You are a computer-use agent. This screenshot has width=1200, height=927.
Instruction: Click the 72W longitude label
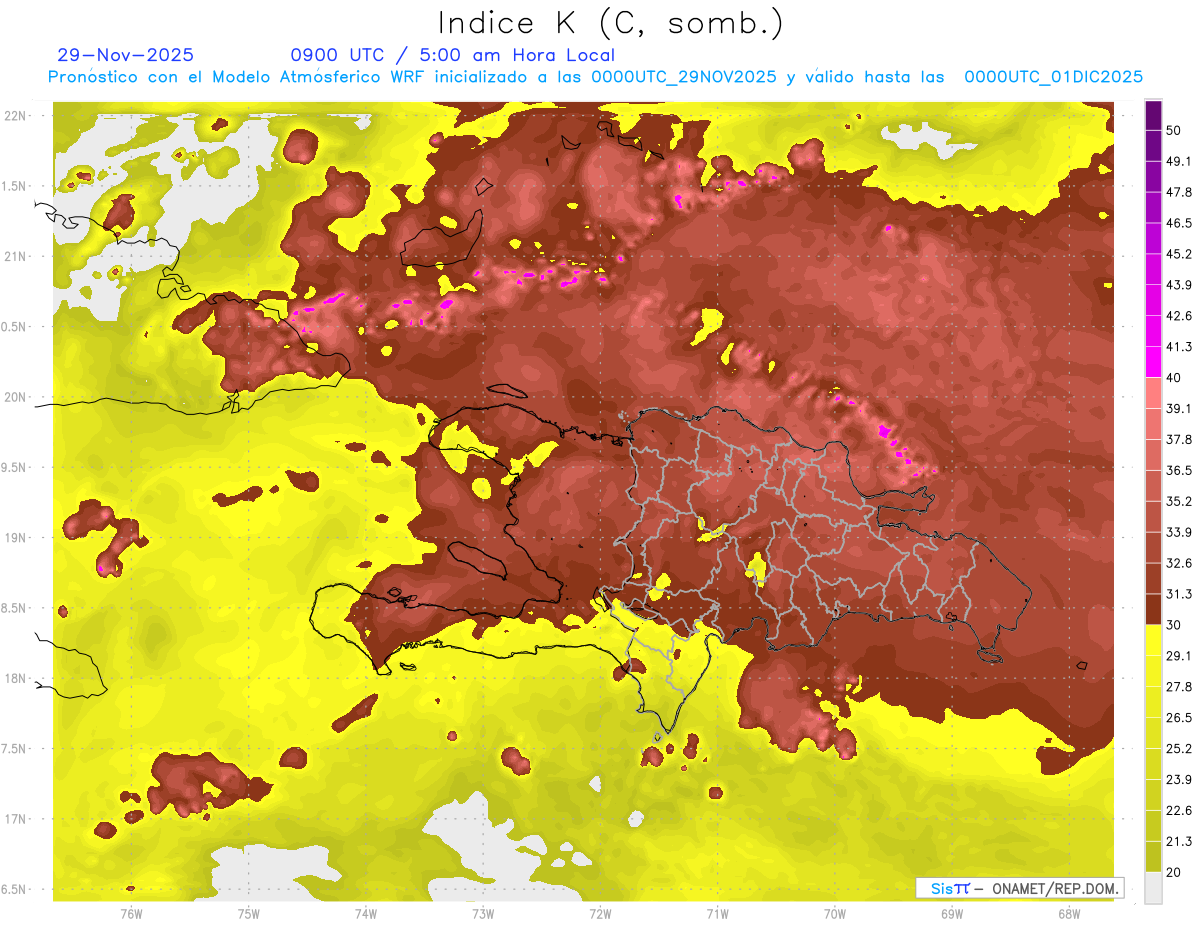point(600,913)
